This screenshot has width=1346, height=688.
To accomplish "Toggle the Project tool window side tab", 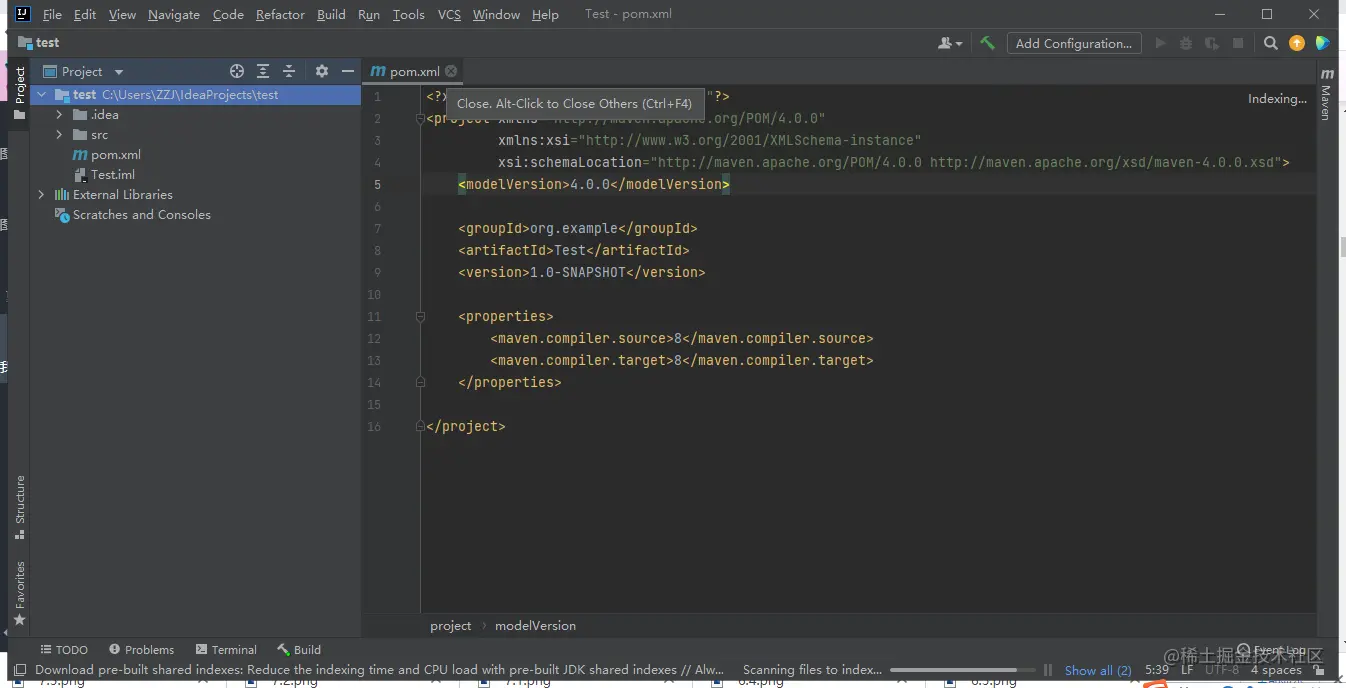I will [19, 93].
